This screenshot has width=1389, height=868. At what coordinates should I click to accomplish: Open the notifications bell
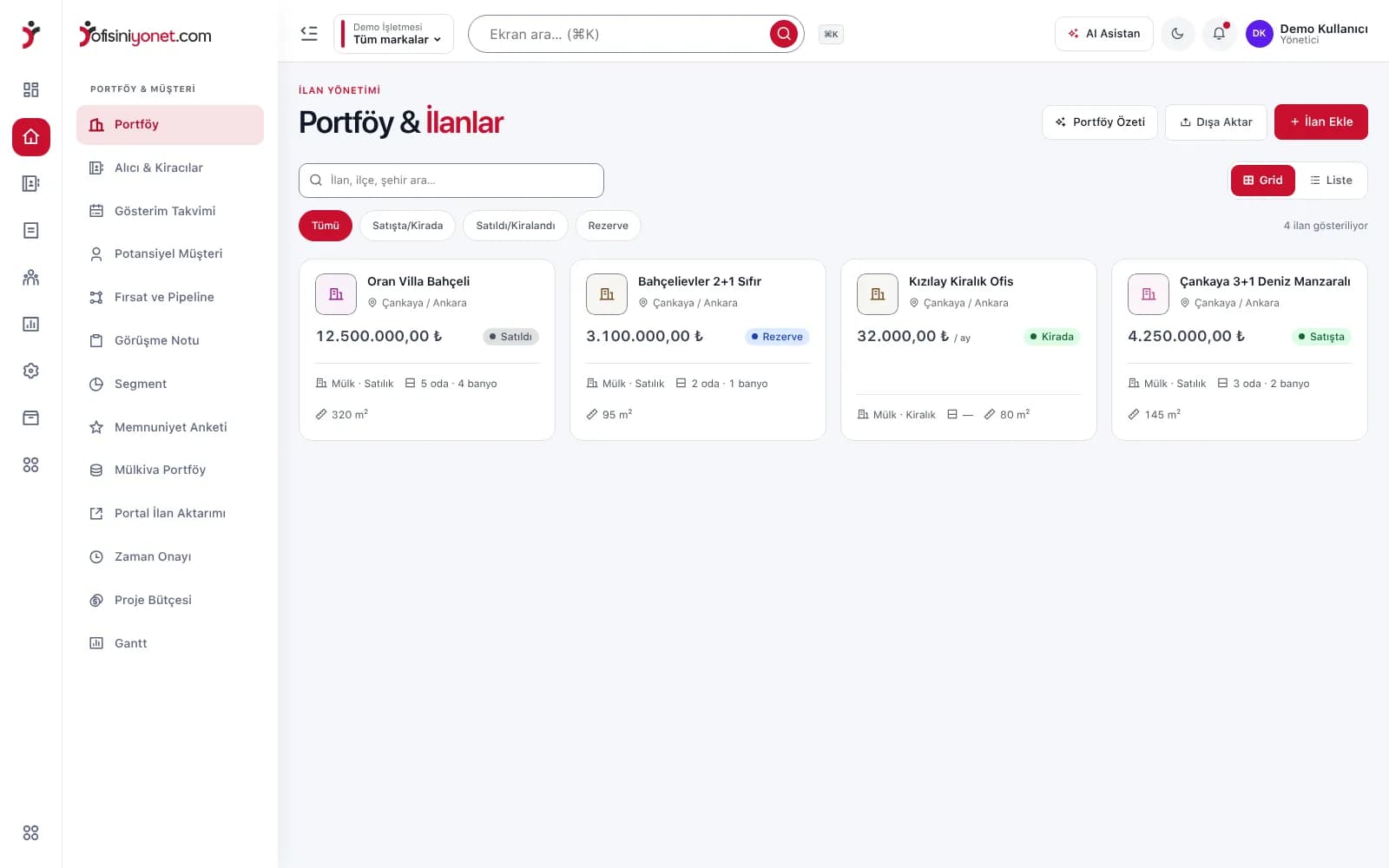tap(1219, 34)
